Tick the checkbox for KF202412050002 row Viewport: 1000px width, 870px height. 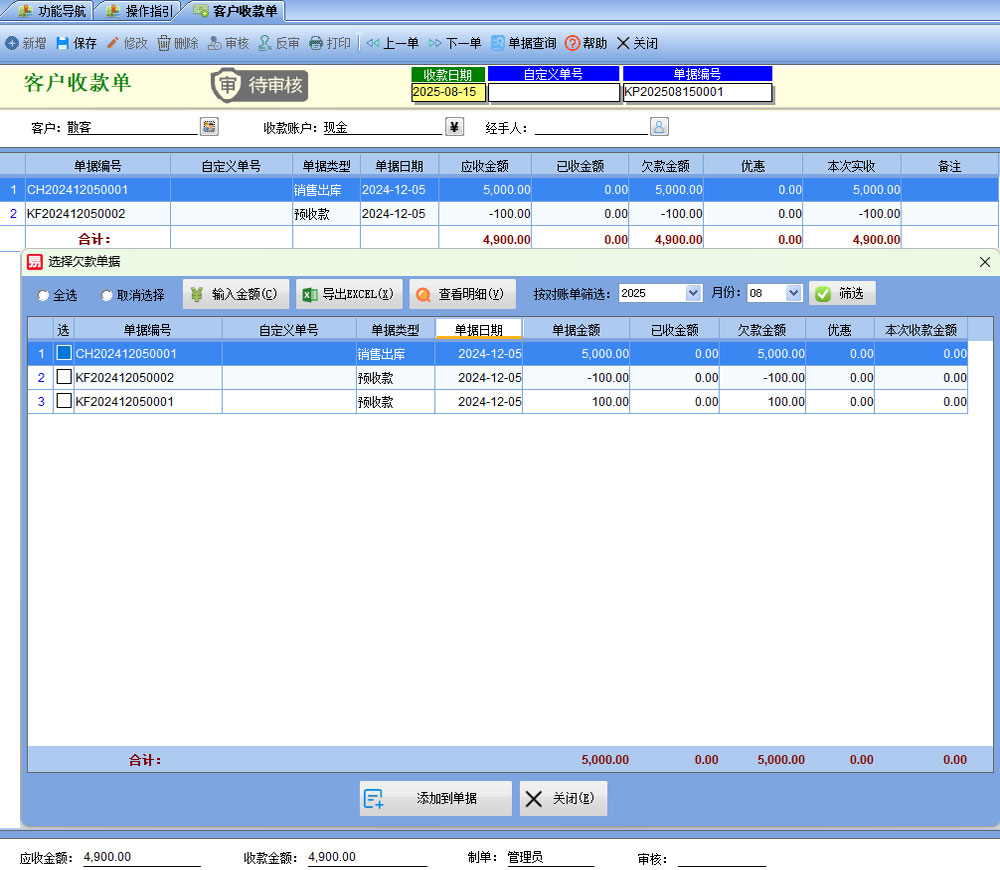tap(64, 377)
